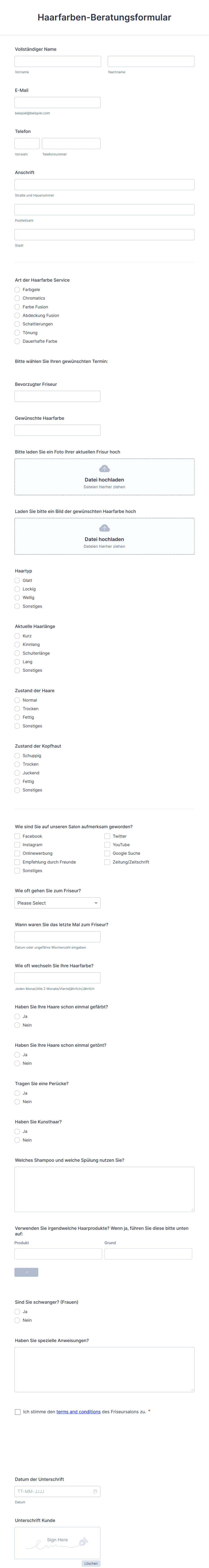Open the calendar icon in Datum field
Image resolution: width=209 pixels, height=1568 pixels.
tap(95, 1491)
